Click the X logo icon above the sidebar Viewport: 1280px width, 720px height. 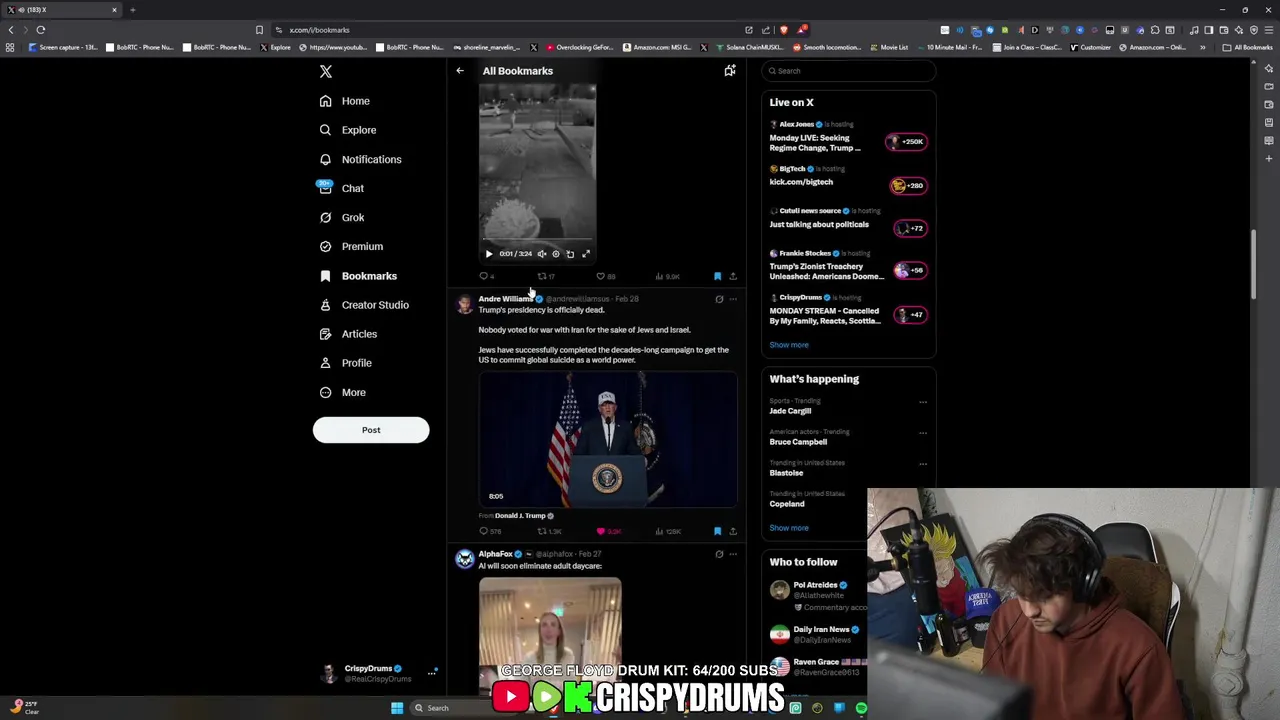(x=325, y=71)
